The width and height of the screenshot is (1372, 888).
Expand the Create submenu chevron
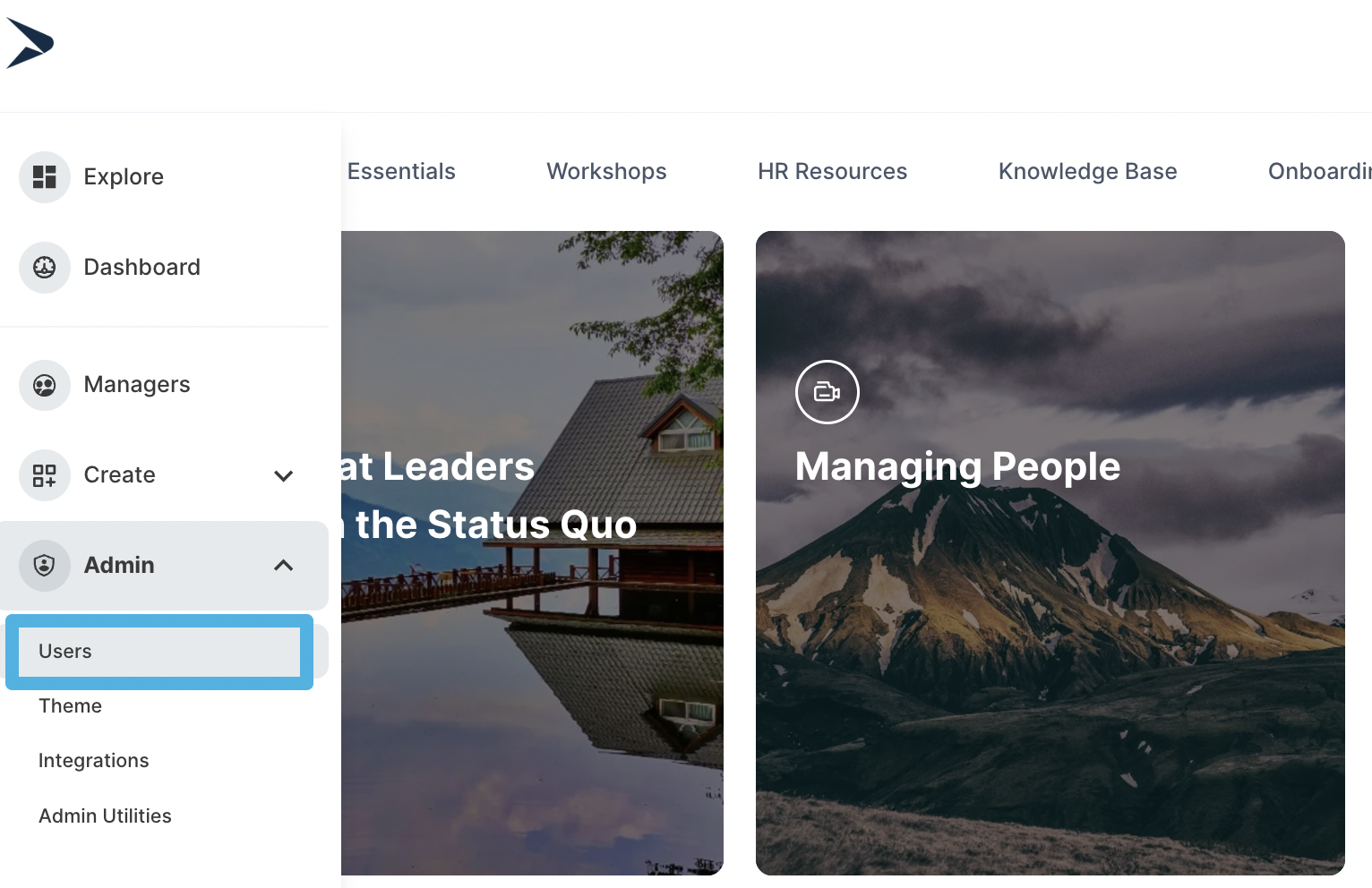click(283, 475)
